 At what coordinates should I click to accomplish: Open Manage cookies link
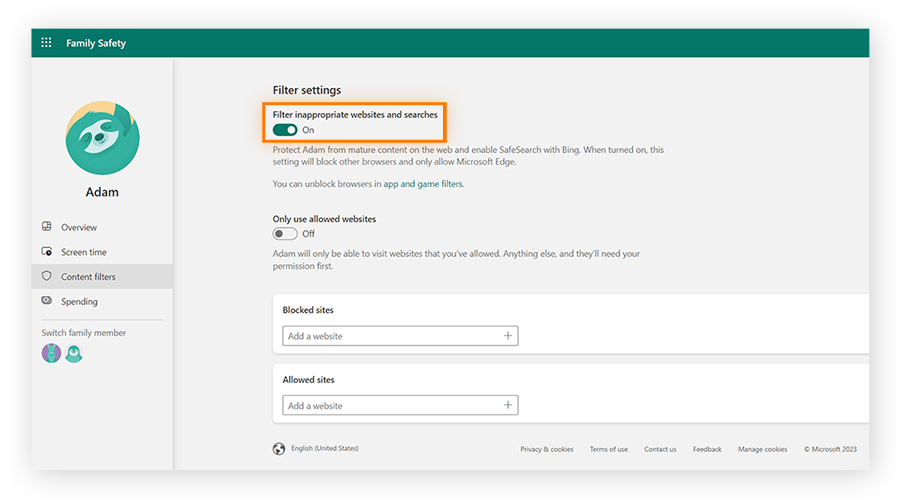[763, 449]
